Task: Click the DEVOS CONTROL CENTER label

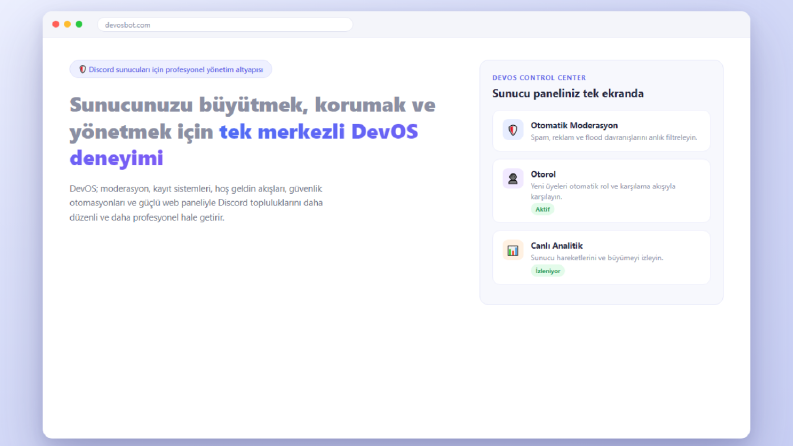Action: [x=539, y=78]
